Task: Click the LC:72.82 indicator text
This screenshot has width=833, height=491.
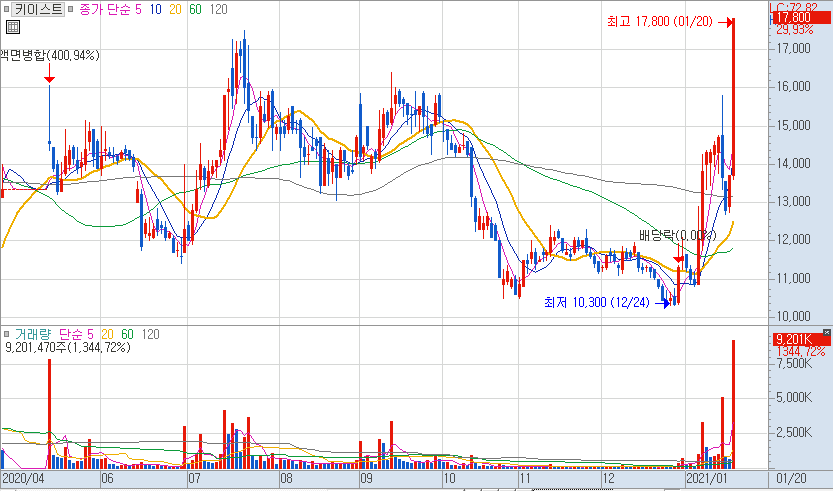Action: (x=794, y=7)
